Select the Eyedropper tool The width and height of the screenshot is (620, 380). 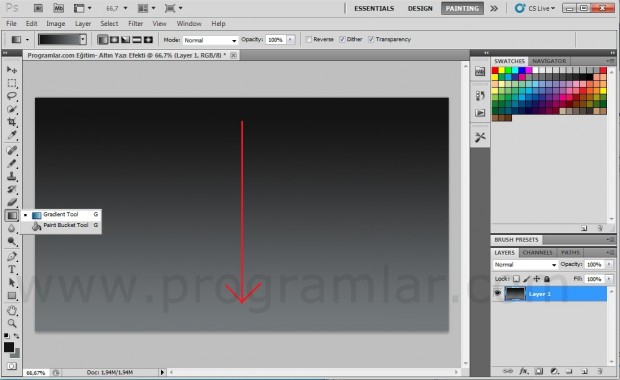(12, 135)
